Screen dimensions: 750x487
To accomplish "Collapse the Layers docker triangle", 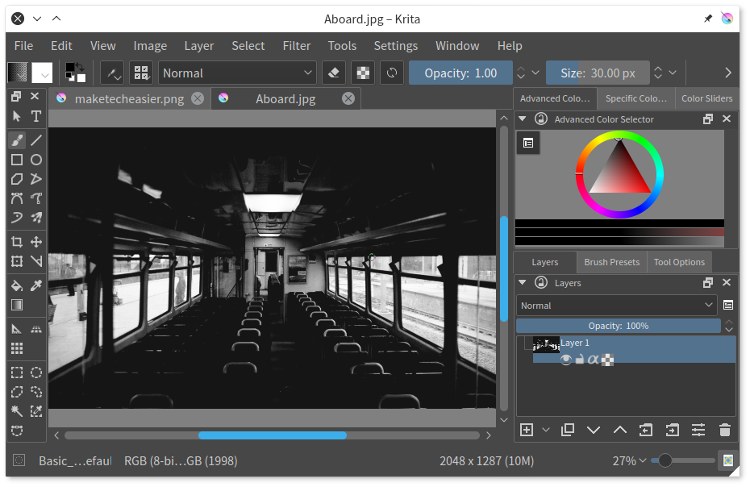I will click(522, 282).
